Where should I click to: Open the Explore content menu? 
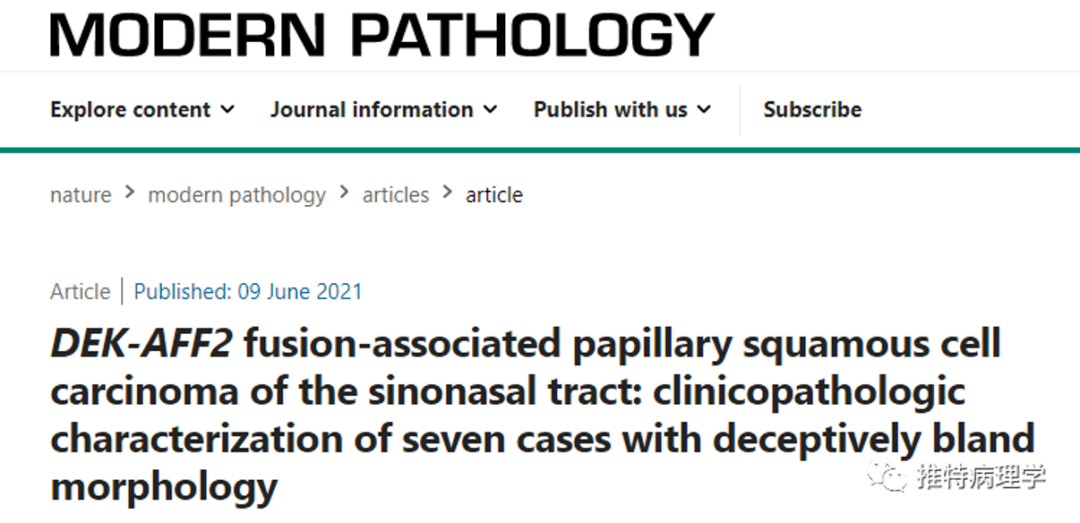[x=130, y=109]
